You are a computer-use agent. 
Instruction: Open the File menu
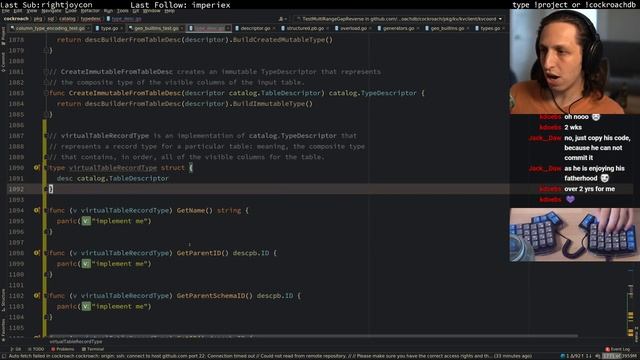coord(5,11)
